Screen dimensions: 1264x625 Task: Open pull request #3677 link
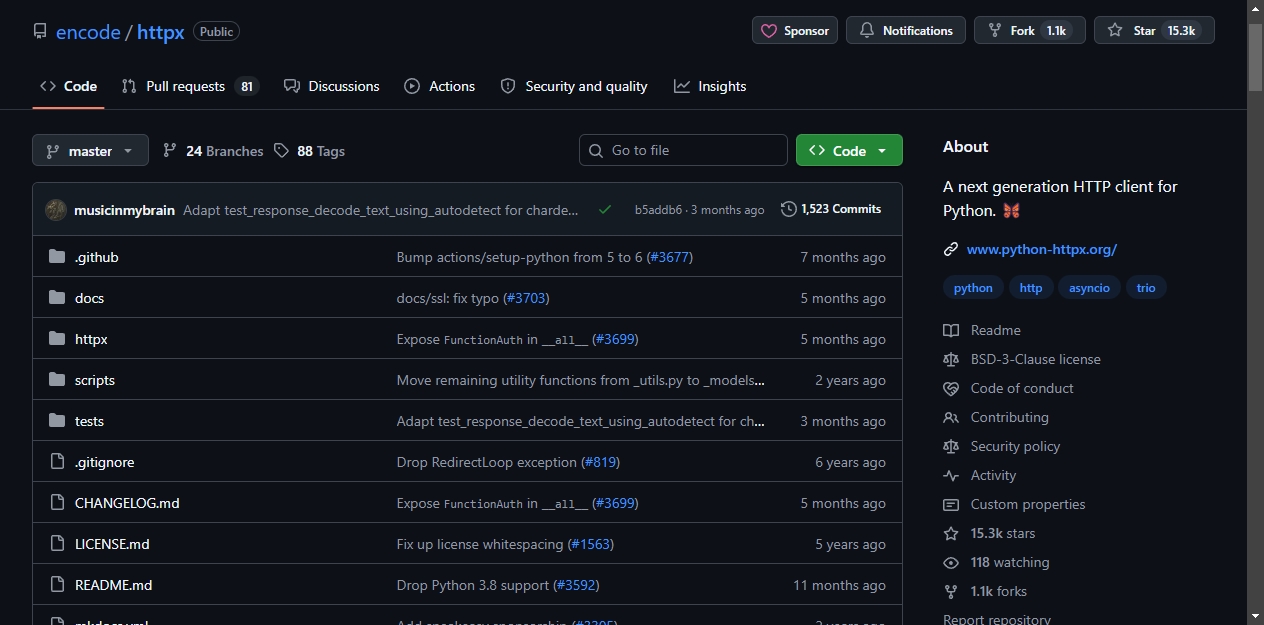pos(669,257)
